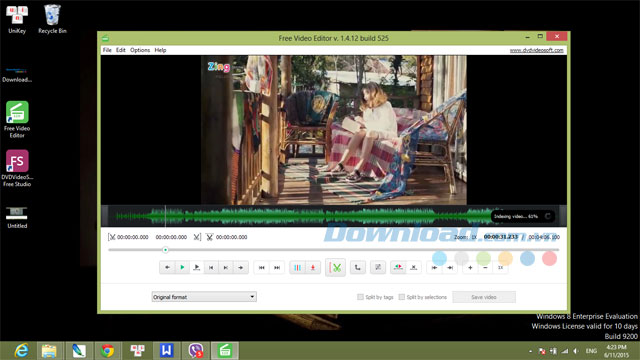The width and height of the screenshot is (640, 360).
Task: Open Internet Explorer from the taskbar
Action: click(x=21, y=351)
